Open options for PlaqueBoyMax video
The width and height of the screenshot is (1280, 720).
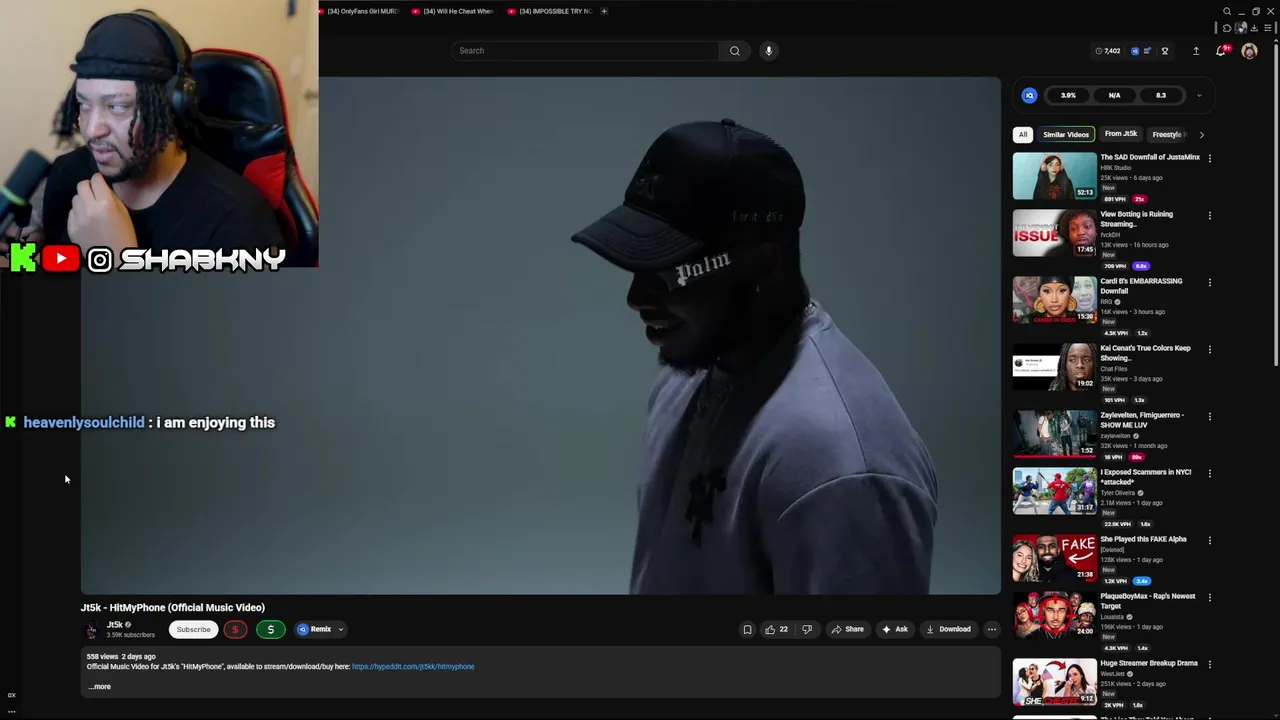pos(1209,597)
